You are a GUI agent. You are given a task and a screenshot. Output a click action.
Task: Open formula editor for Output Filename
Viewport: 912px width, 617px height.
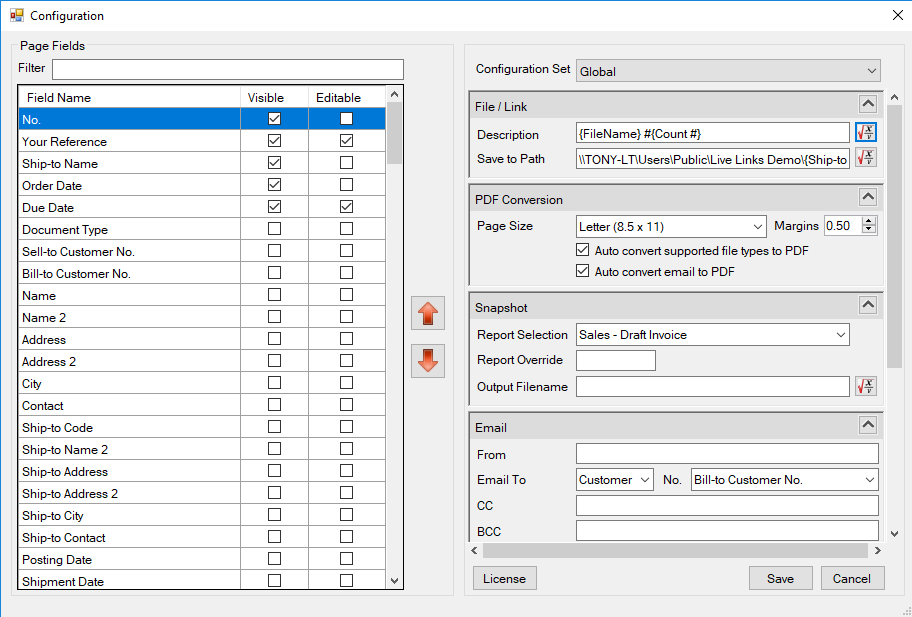click(x=866, y=386)
